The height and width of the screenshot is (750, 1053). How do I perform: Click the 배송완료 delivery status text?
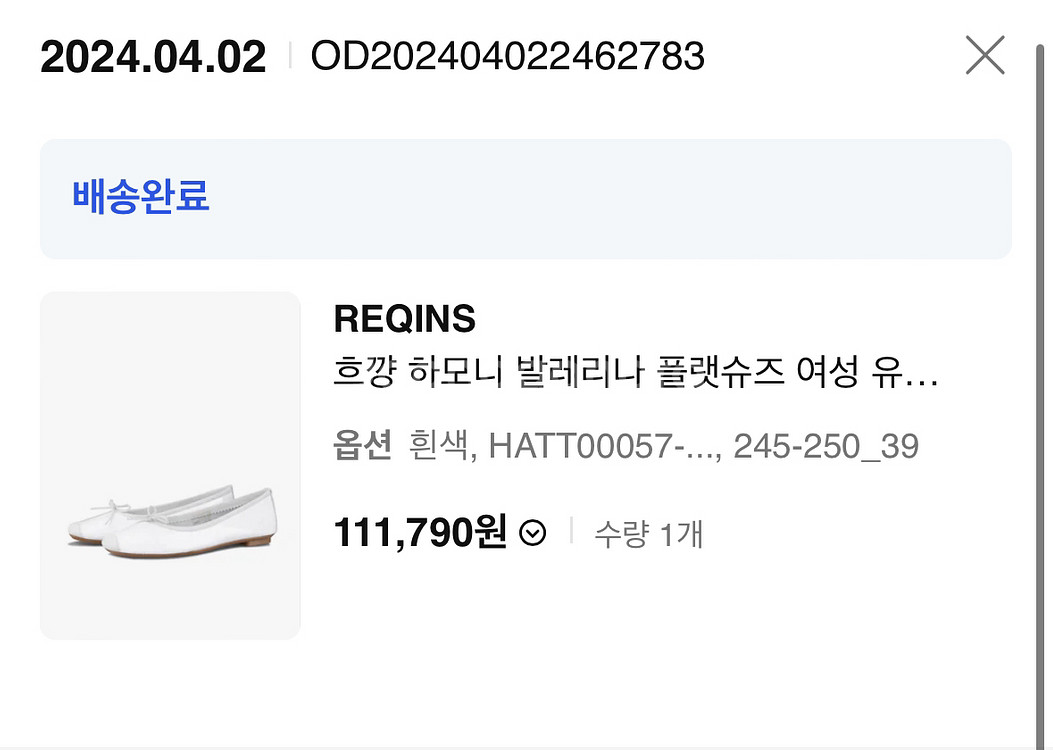pyautogui.click(x=140, y=196)
